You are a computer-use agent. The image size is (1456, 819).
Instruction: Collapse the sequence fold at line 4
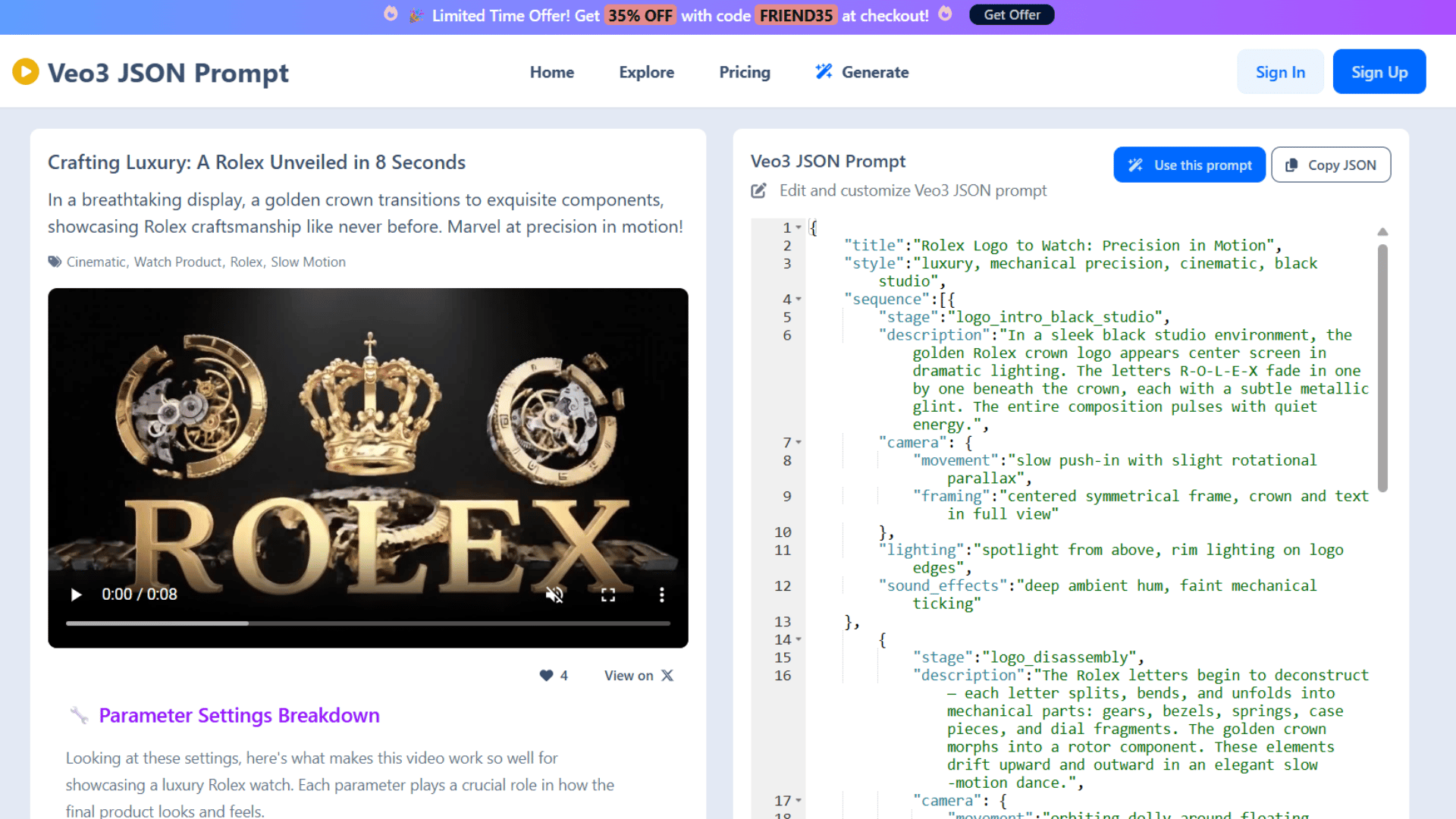[799, 300]
